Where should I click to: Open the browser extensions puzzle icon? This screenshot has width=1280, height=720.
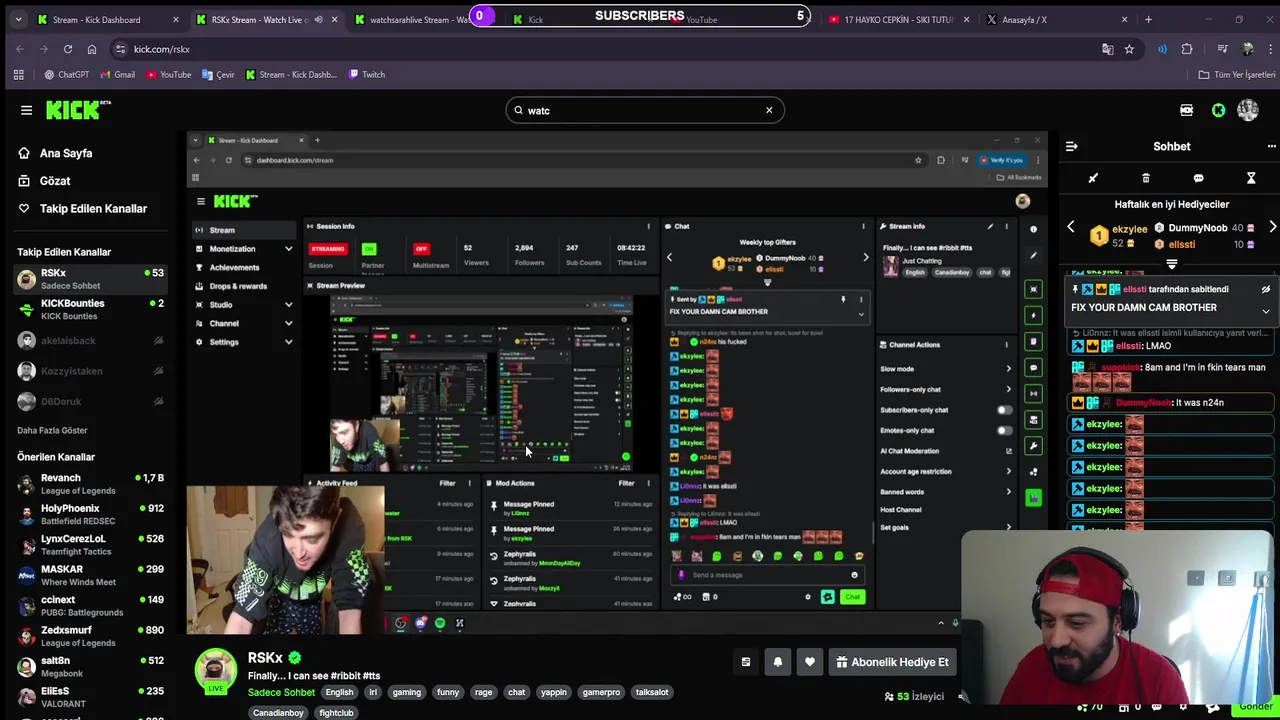(1187, 49)
